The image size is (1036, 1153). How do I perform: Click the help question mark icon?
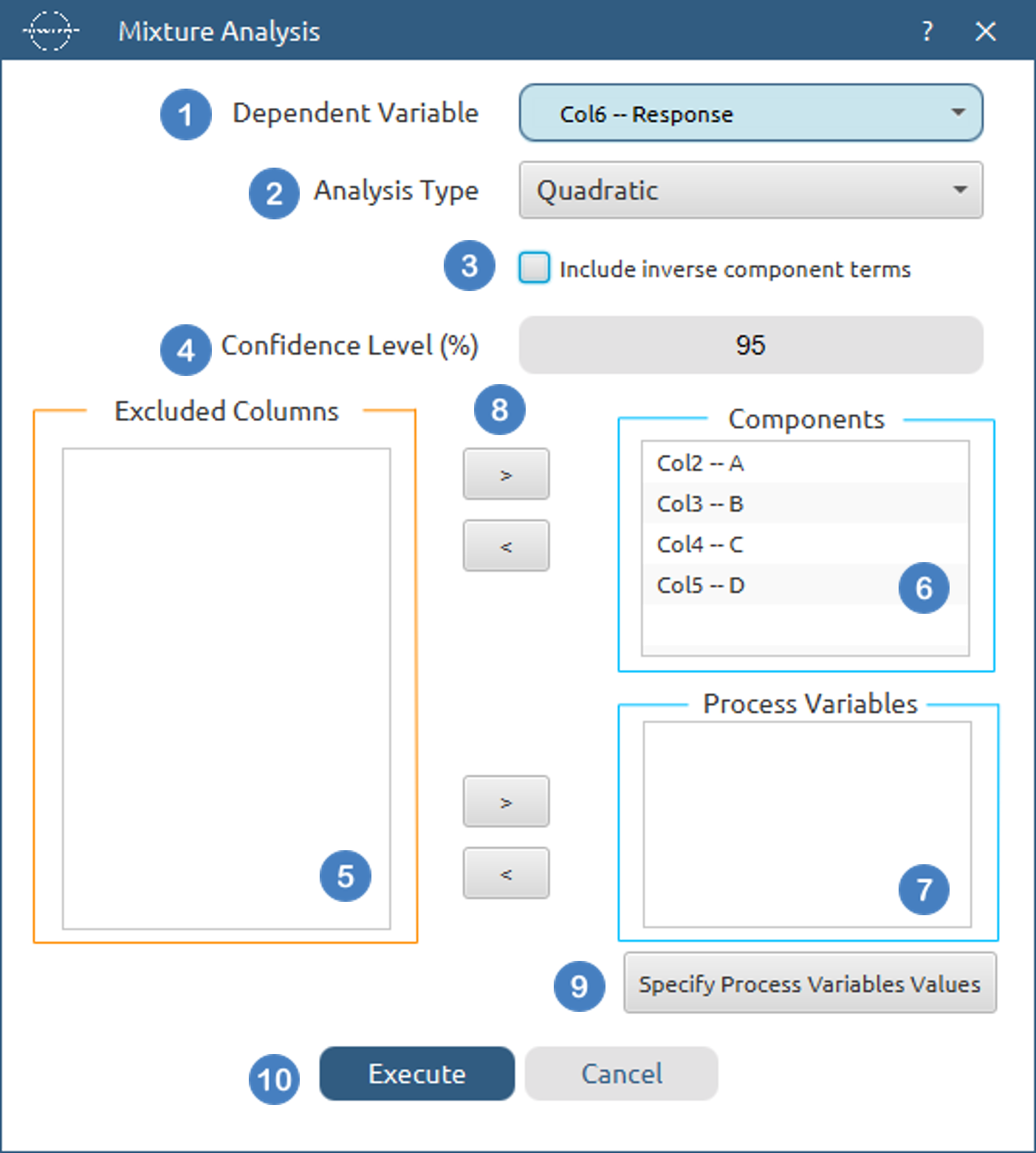[x=927, y=31]
